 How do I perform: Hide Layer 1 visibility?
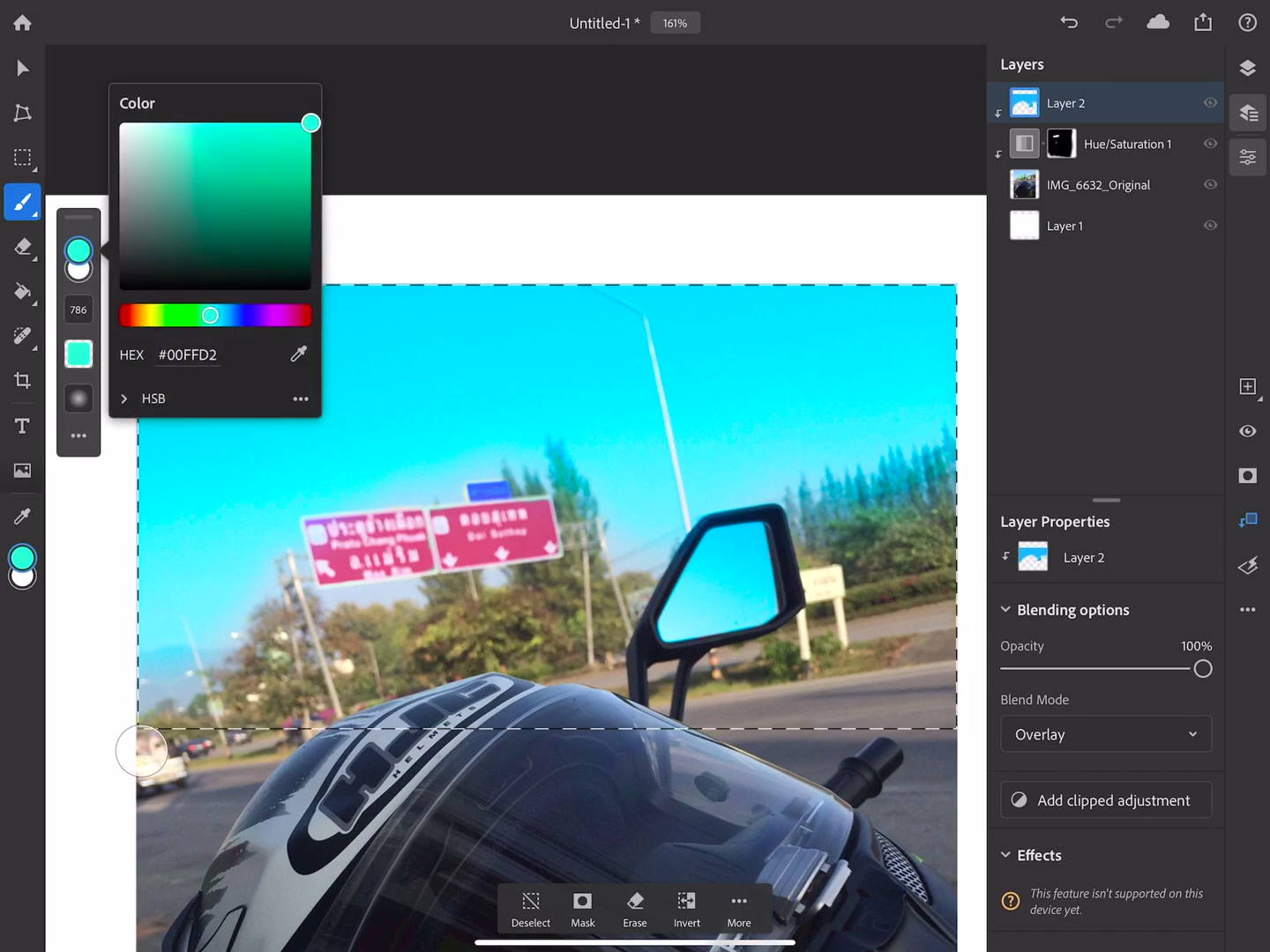tap(1210, 226)
